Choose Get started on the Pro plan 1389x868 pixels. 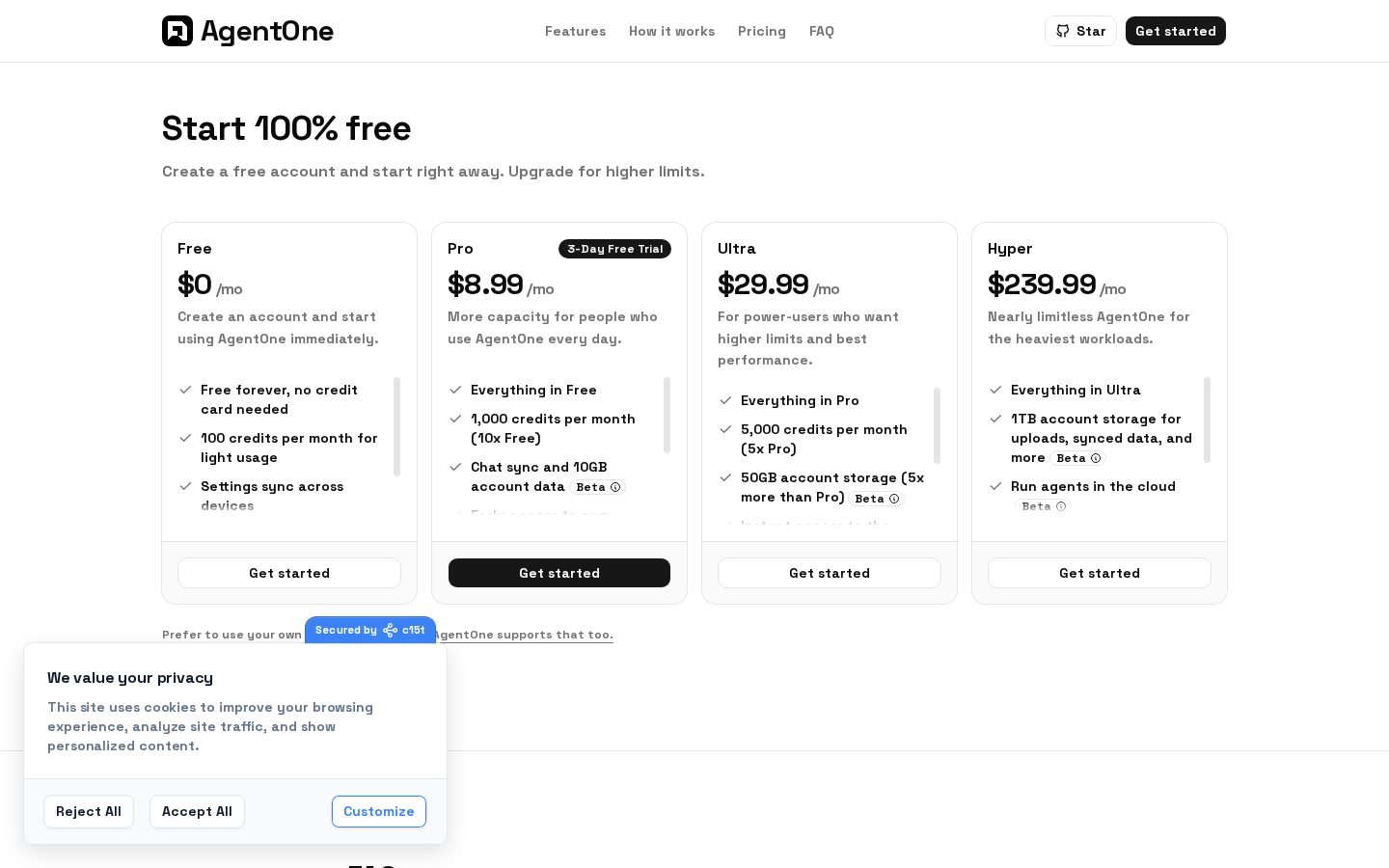click(x=559, y=573)
